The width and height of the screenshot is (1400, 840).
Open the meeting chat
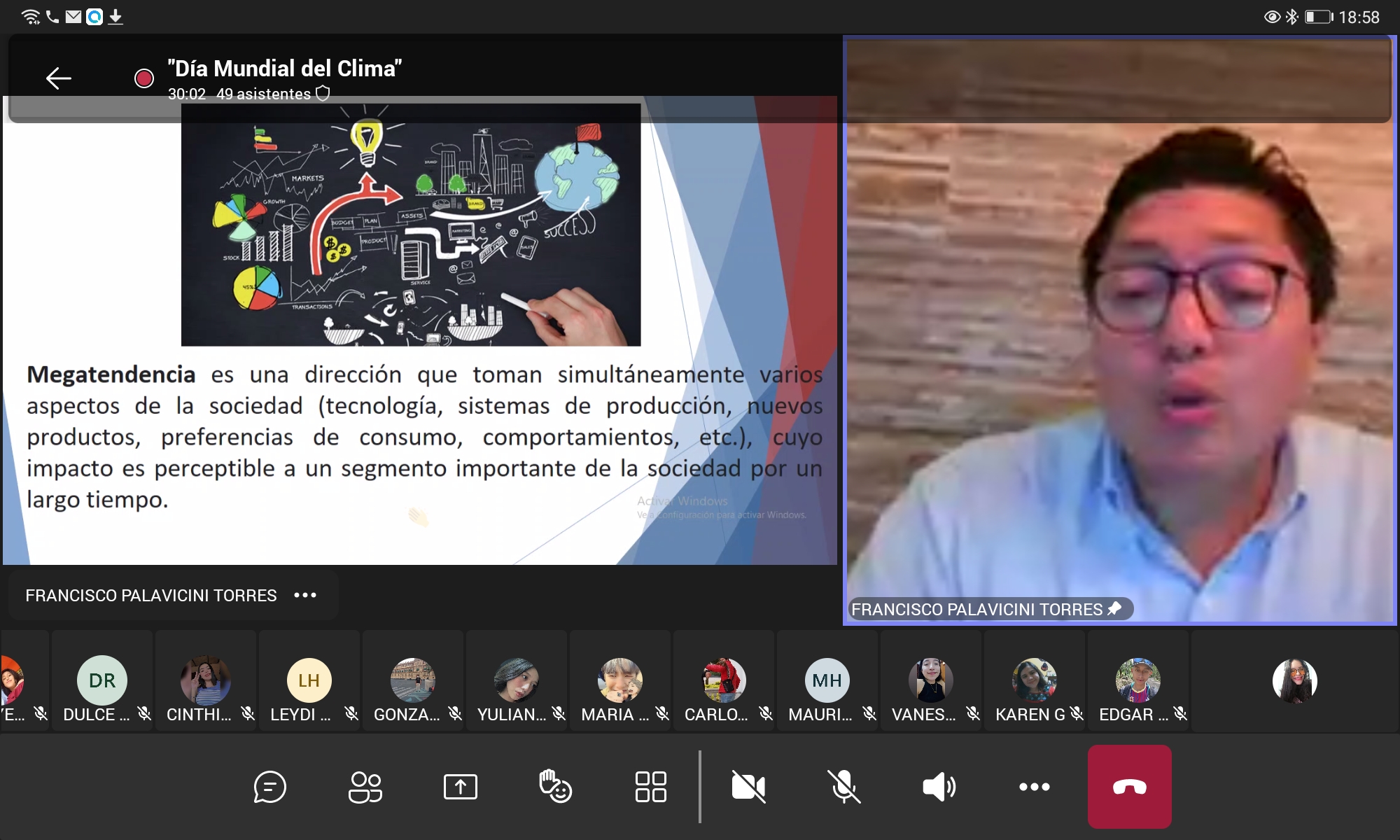click(x=269, y=787)
